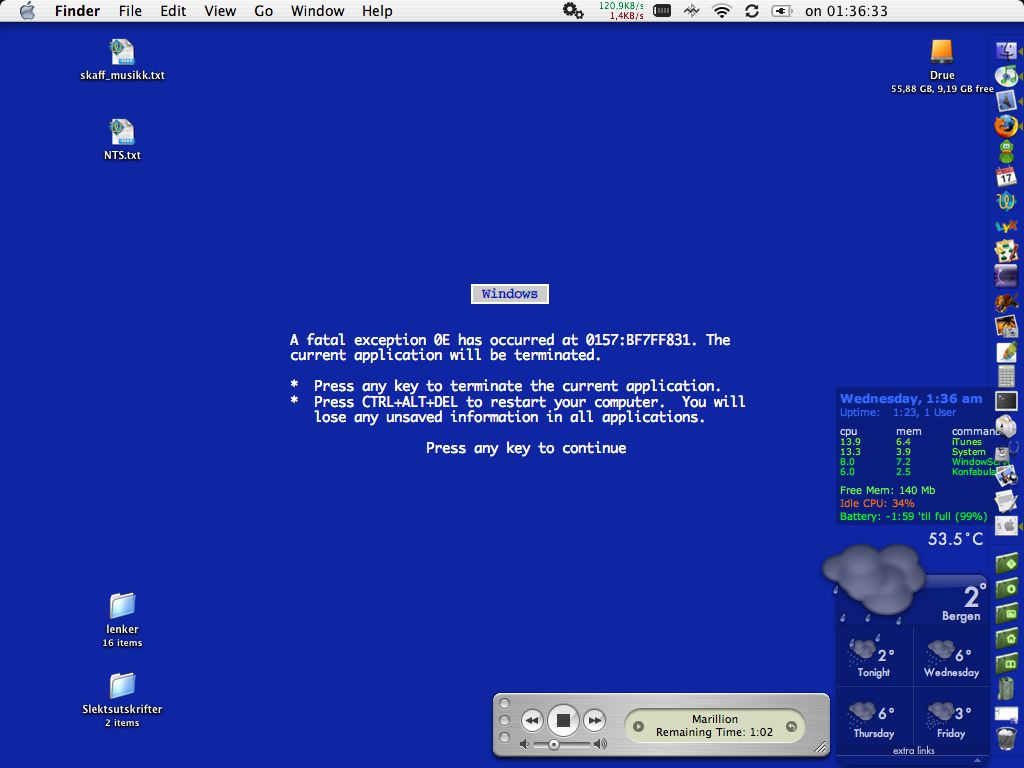Click Remaining Time: 1:02 display
This screenshot has width=1024, height=768.
pyautogui.click(x=714, y=733)
